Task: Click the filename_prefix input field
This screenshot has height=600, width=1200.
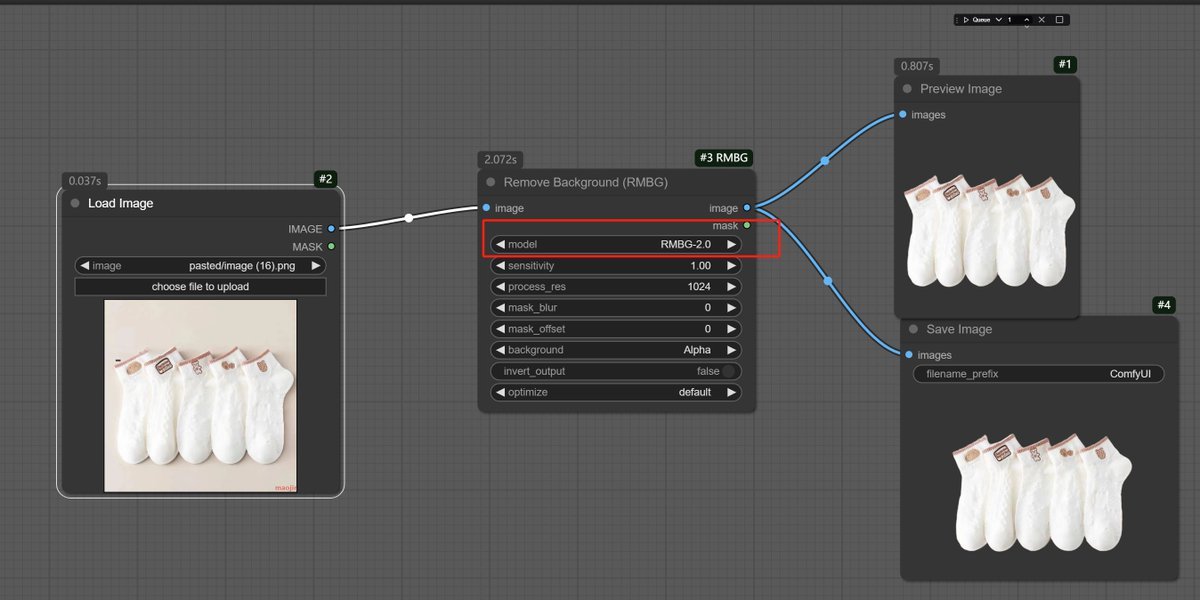Action: coord(1038,374)
